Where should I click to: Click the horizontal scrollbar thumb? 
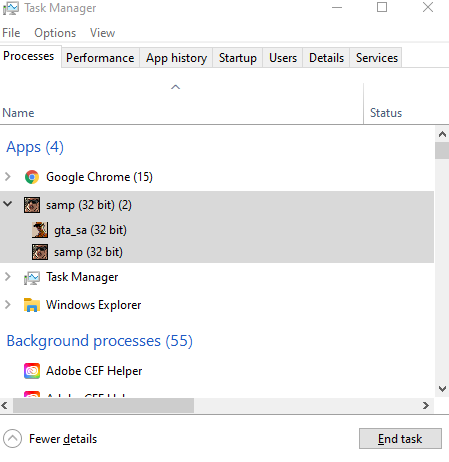click(x=103, y=406)
